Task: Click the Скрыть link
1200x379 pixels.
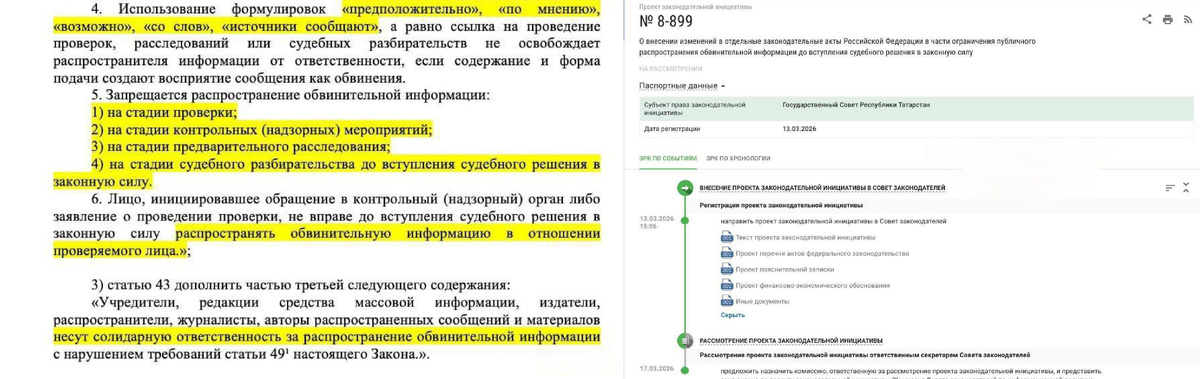Action: (x=732, y=314)
